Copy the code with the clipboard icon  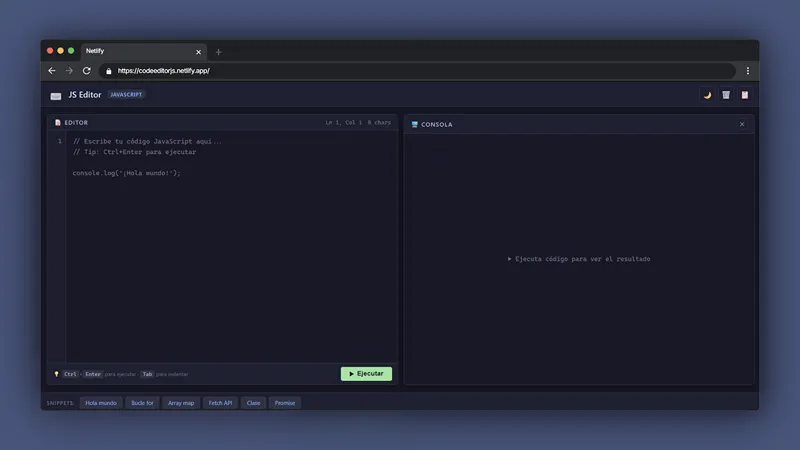745,95
